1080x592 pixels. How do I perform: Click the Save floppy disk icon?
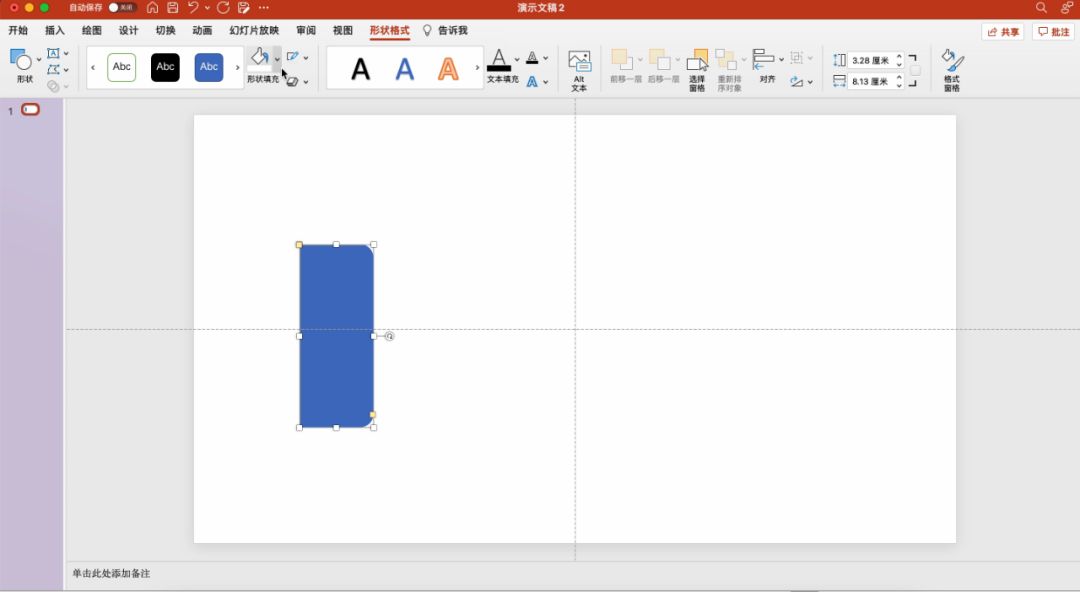point(173,8)
